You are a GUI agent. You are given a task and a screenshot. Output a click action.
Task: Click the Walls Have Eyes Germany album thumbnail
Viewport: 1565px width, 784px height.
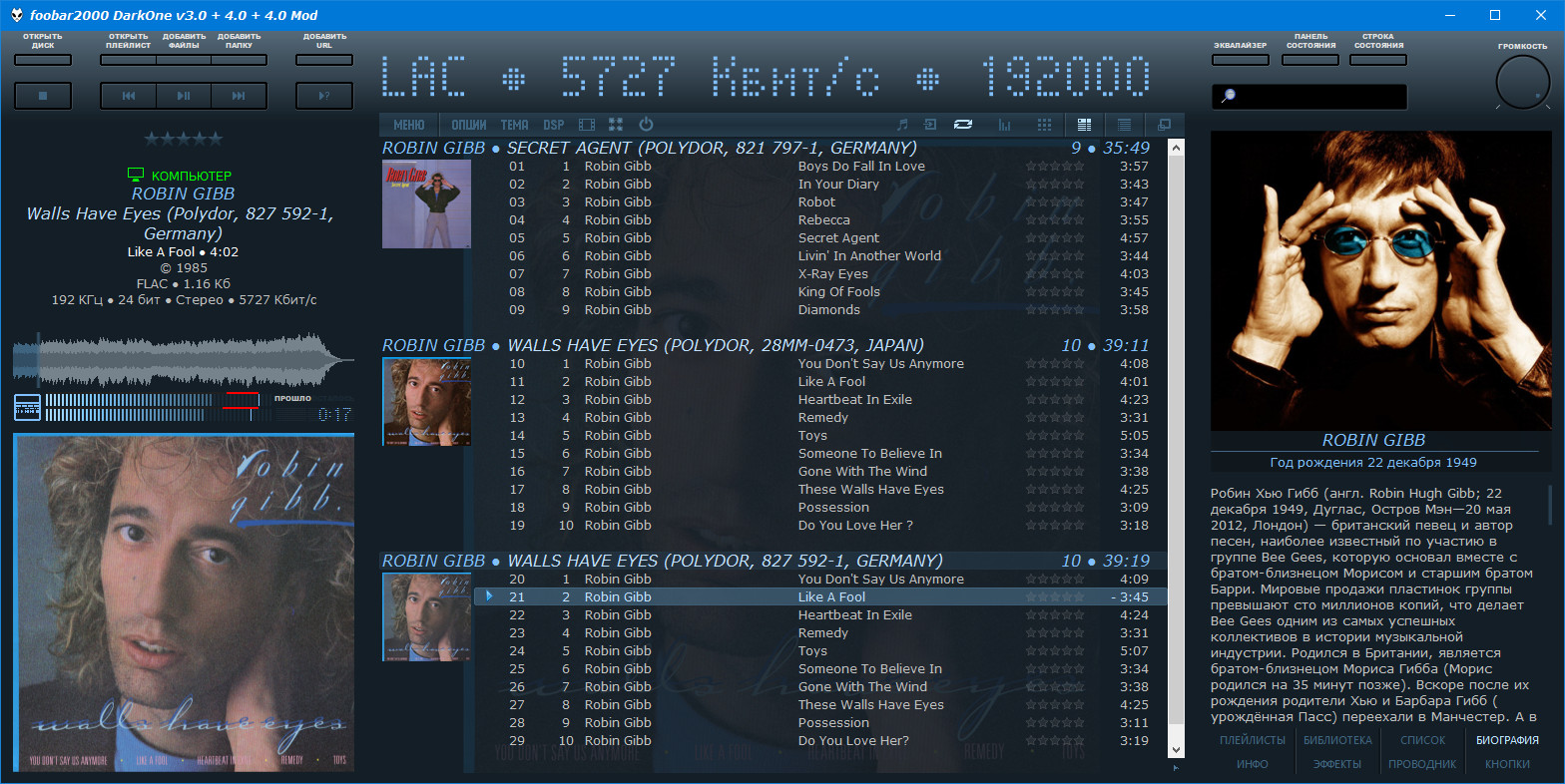click(x=426, y=616)
